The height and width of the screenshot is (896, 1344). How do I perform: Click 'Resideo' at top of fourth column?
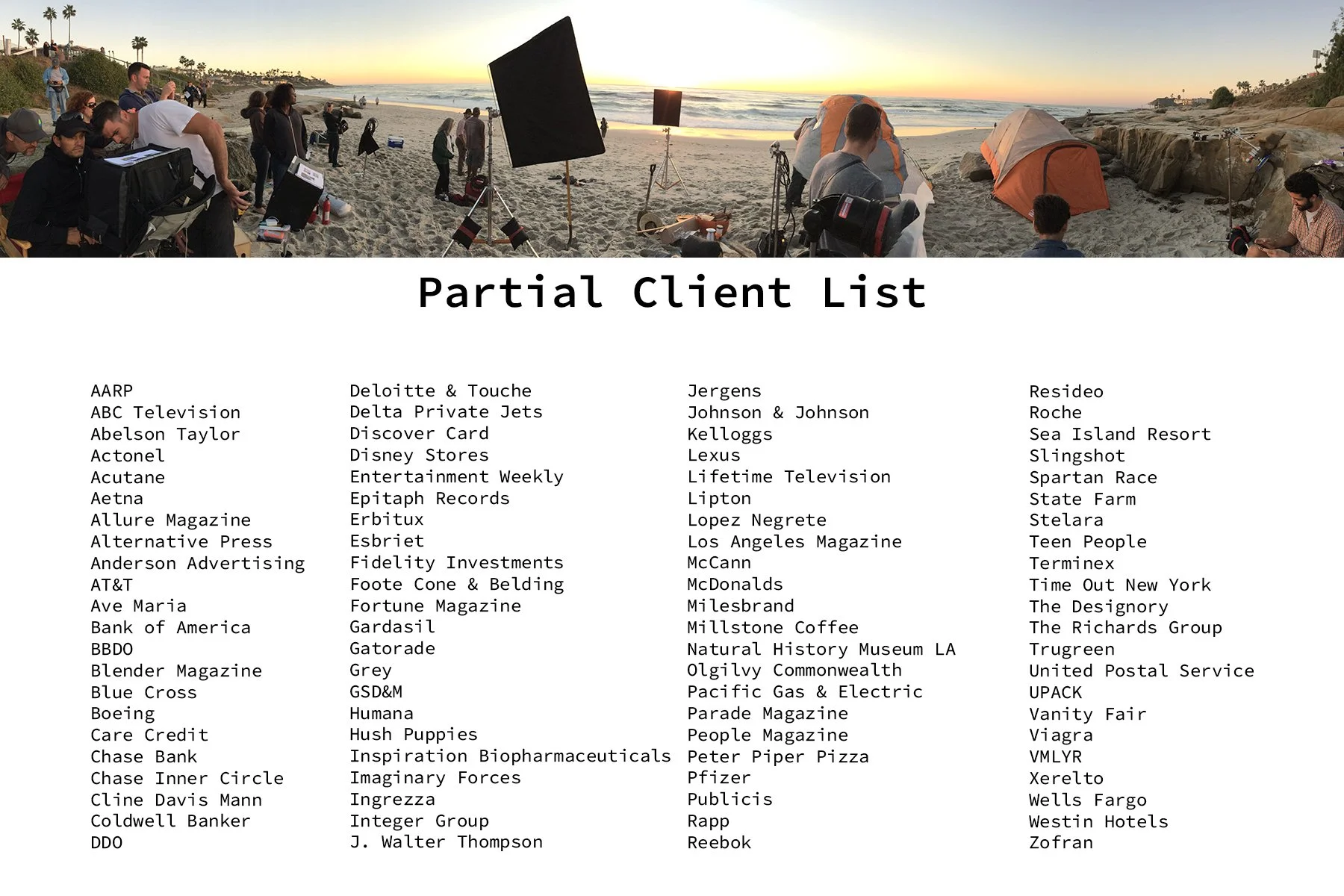(x=1066, y=391)
